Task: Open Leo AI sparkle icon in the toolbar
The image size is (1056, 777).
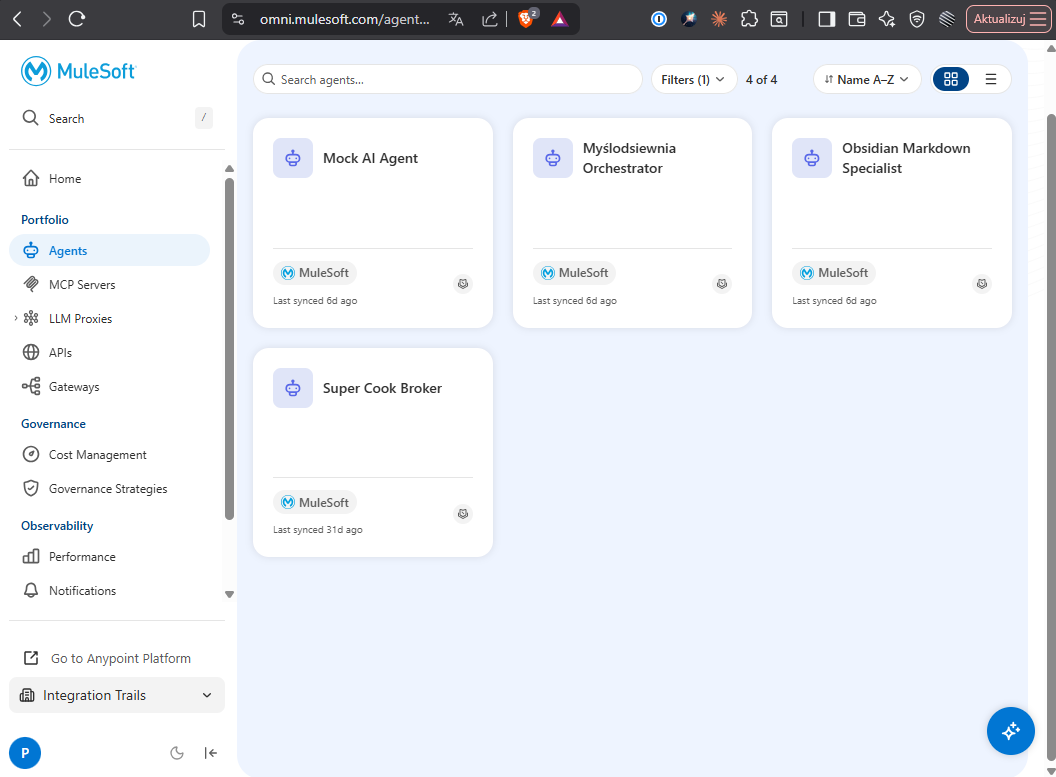Action: [x=887, y=19]
